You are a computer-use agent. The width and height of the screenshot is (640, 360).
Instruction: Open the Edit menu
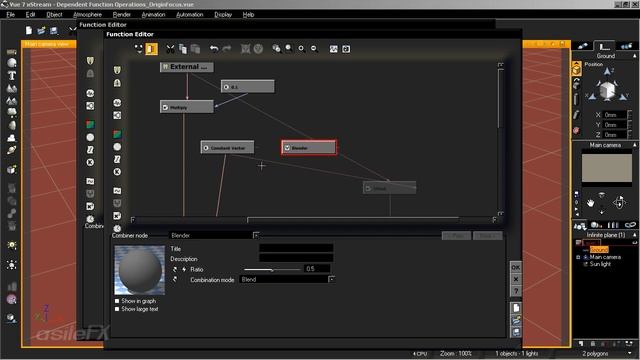point(31,14)
